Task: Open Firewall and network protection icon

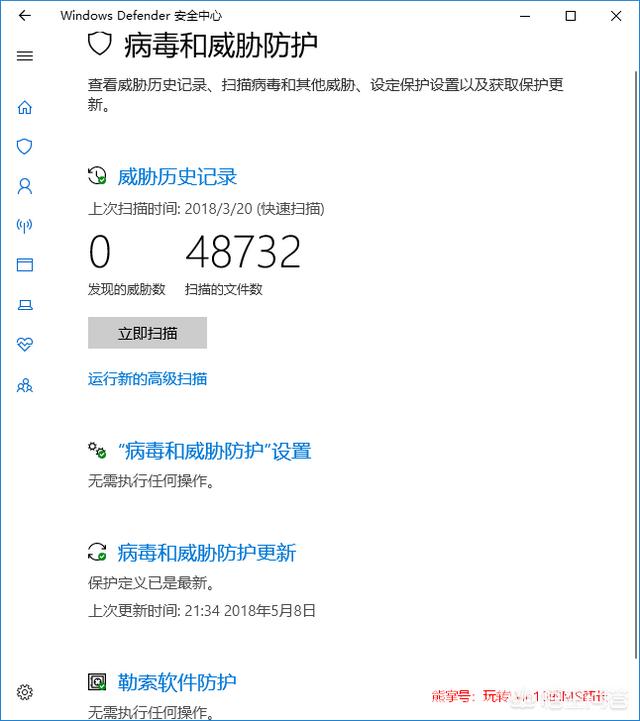Action: [x=25, y=226]
